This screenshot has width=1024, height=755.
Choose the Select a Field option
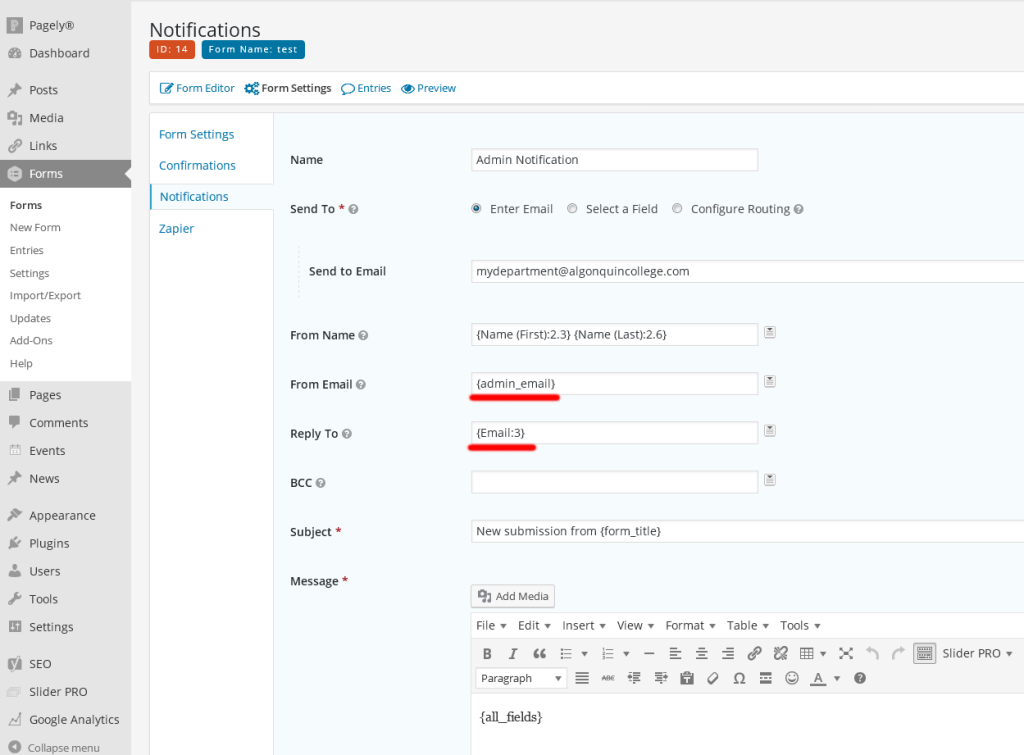point(572,208)
